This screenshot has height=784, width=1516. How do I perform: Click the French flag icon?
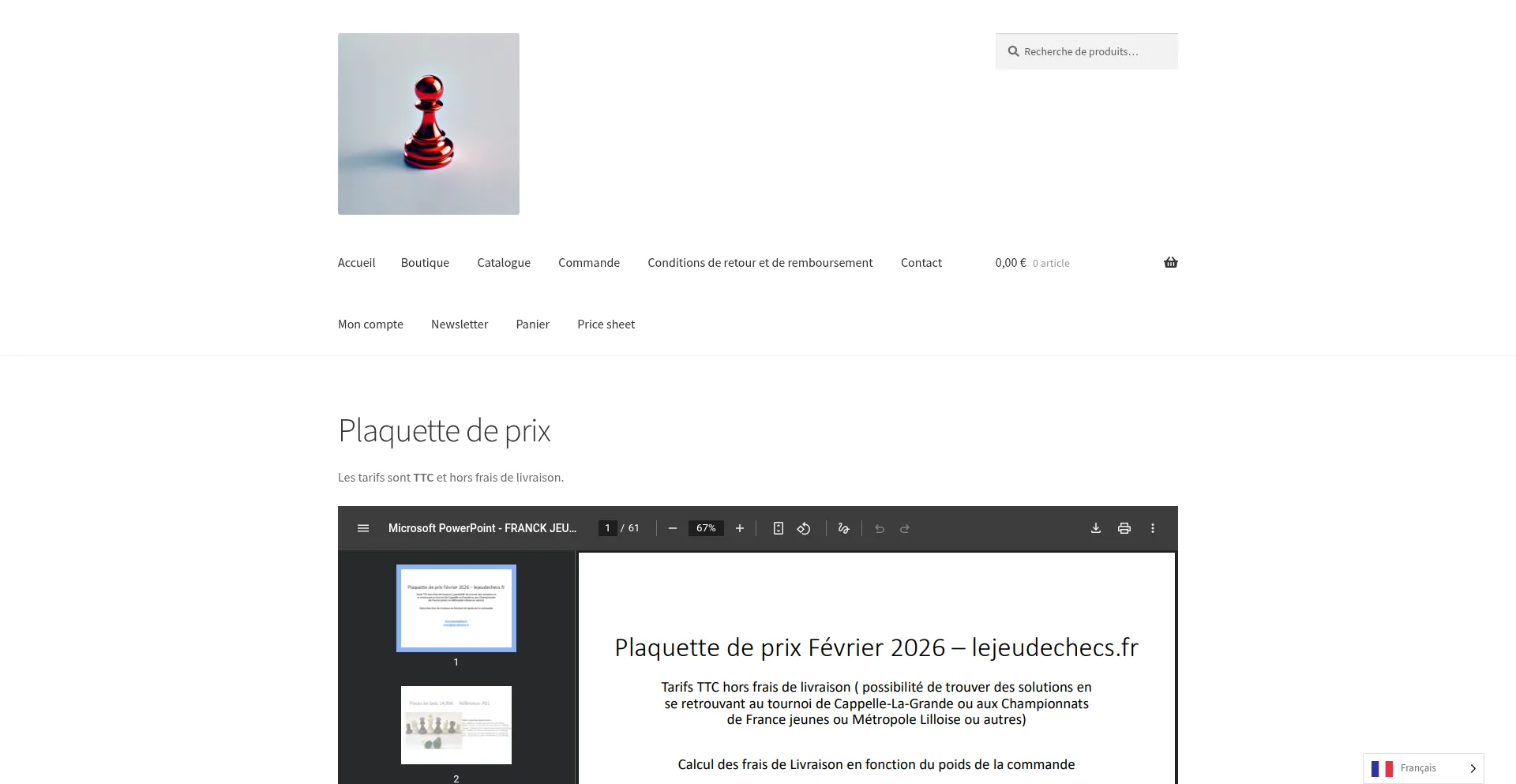pos(1382,768)
